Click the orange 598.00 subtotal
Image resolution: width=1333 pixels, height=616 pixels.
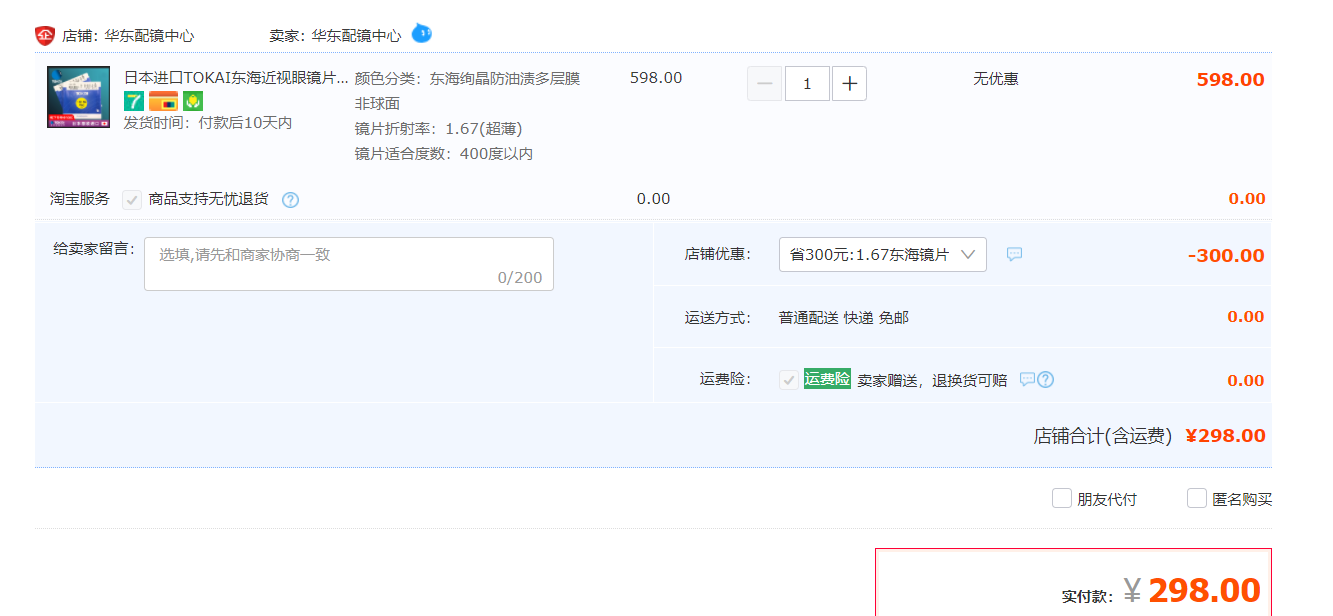point(1231,80)
